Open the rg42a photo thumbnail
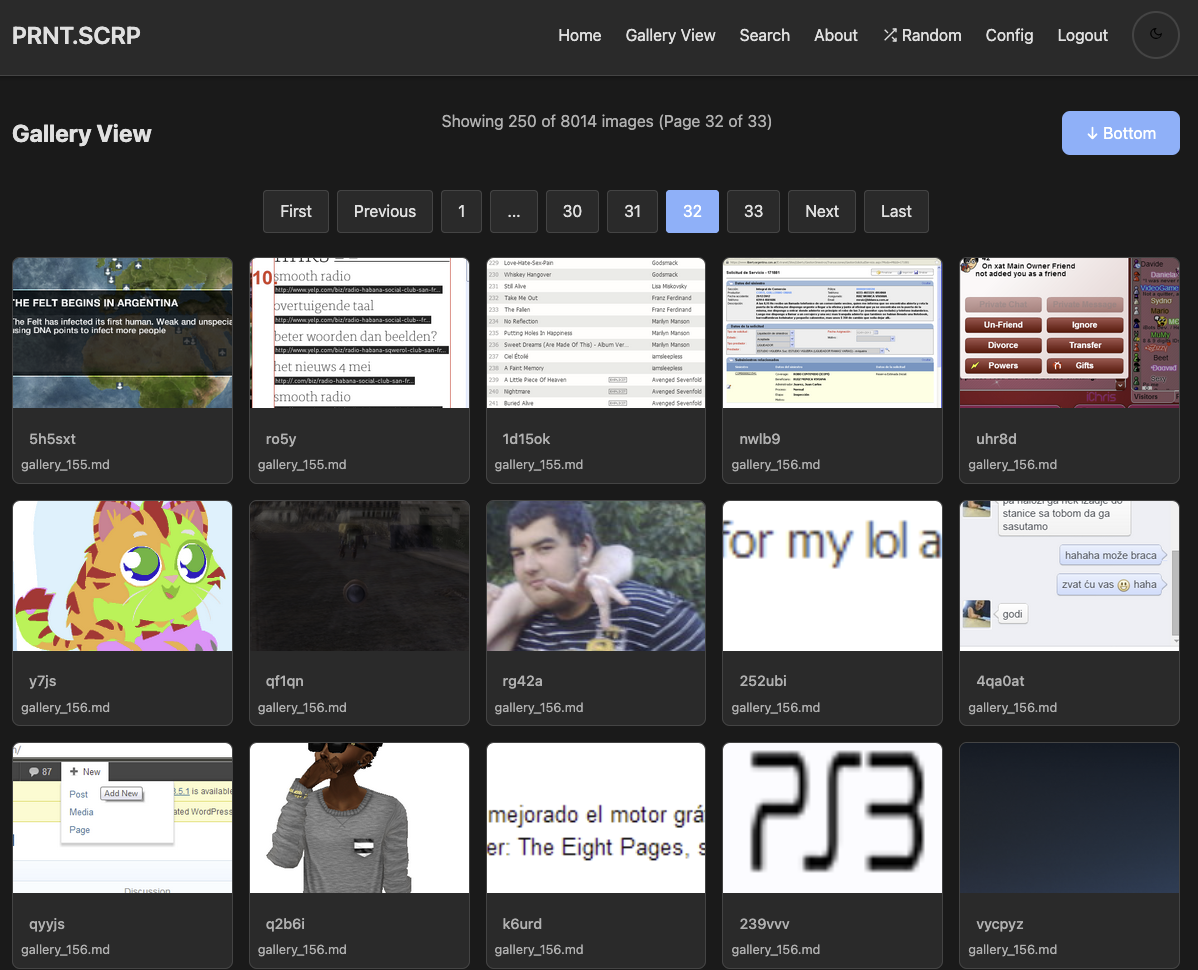 click(596, 576)
